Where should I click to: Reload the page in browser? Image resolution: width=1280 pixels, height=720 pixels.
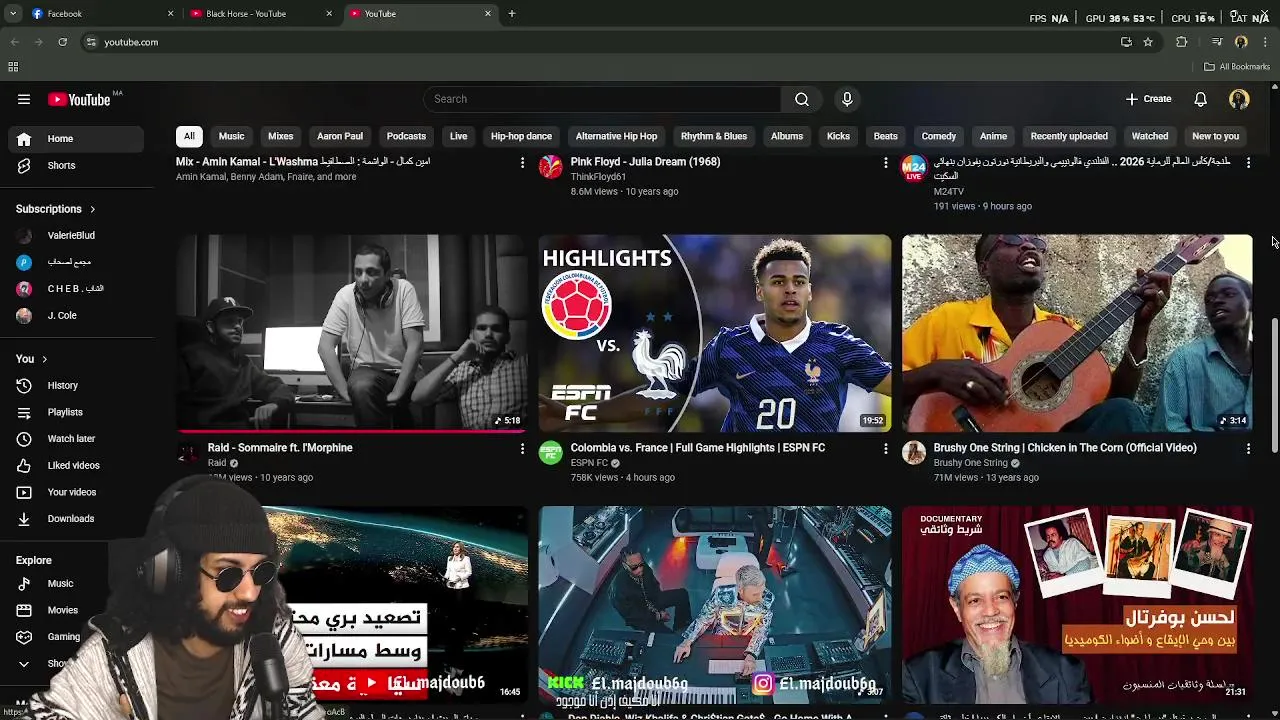tap(62, 42)
